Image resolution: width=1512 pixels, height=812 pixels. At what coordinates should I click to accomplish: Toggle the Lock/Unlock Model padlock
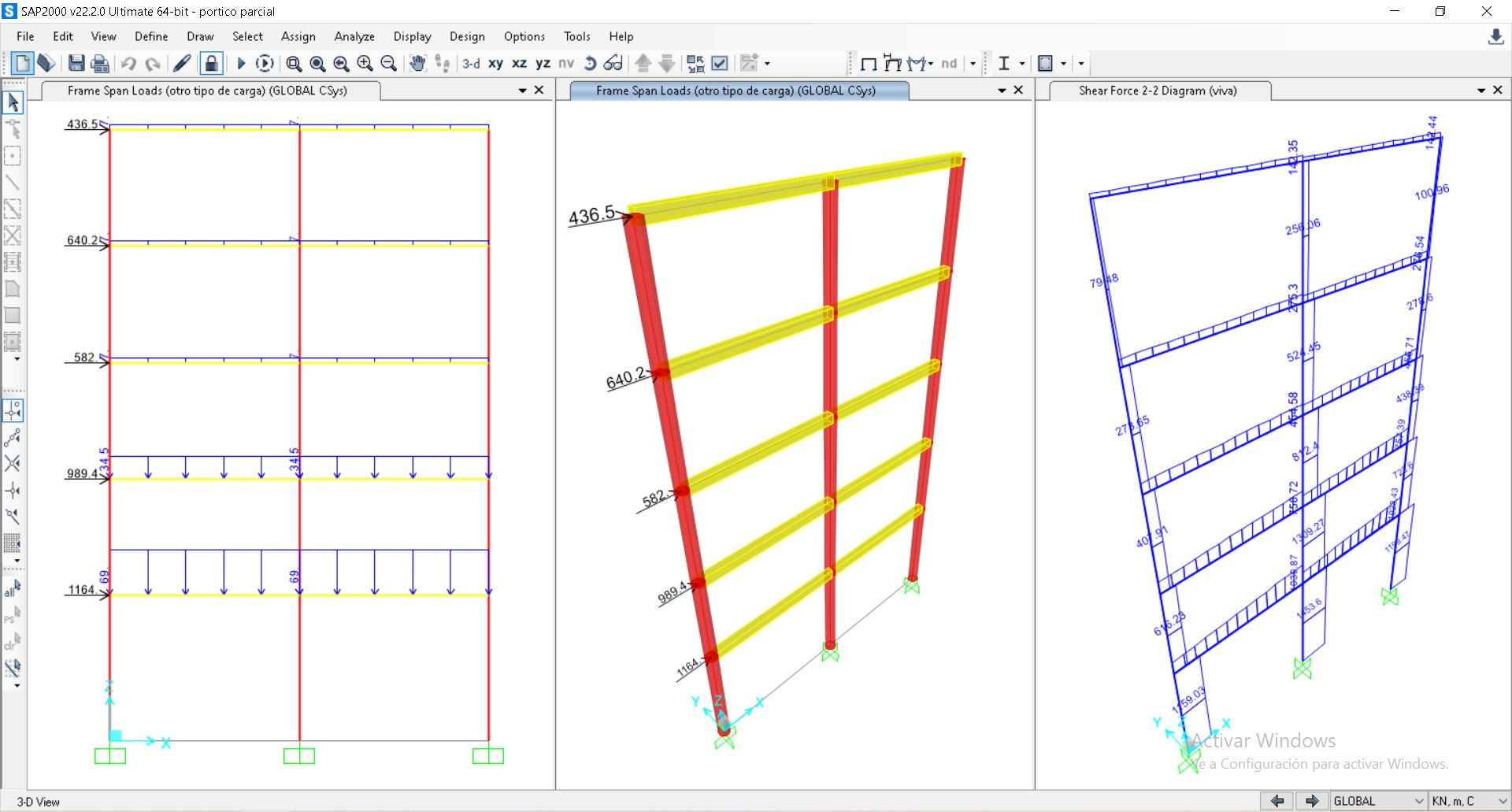(211, 63)
